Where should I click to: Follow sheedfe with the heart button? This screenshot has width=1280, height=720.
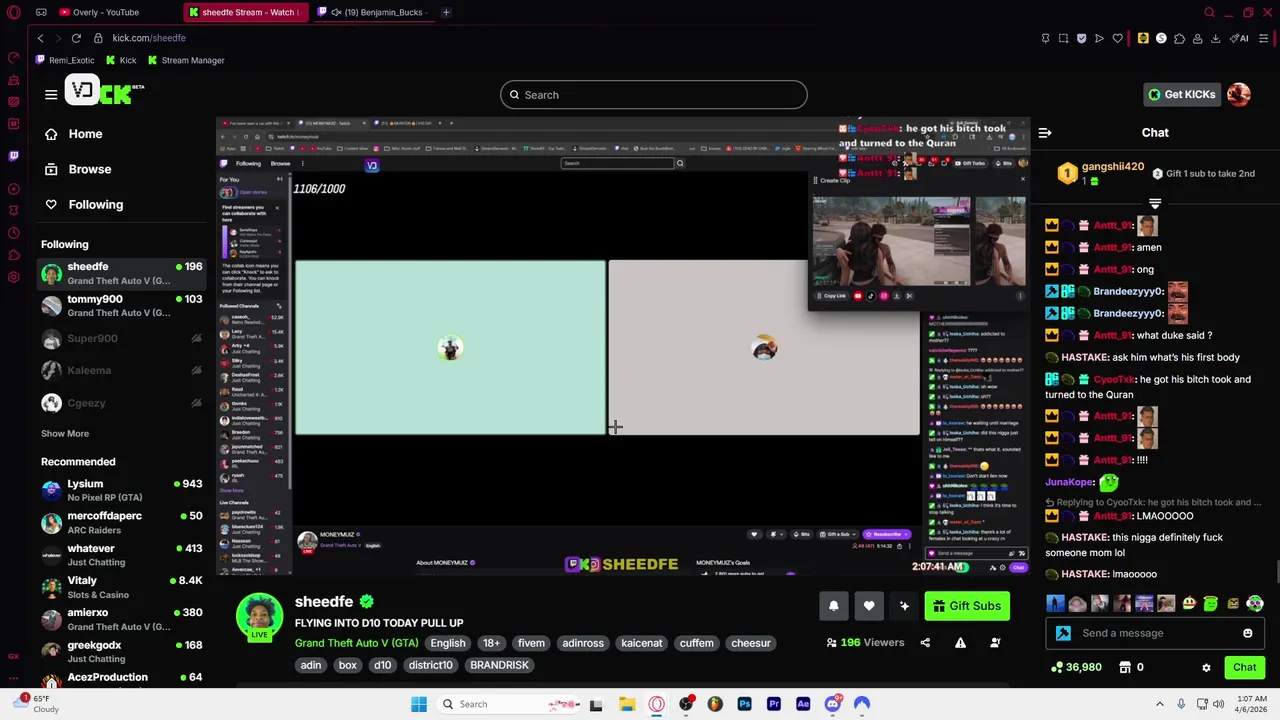869,606
